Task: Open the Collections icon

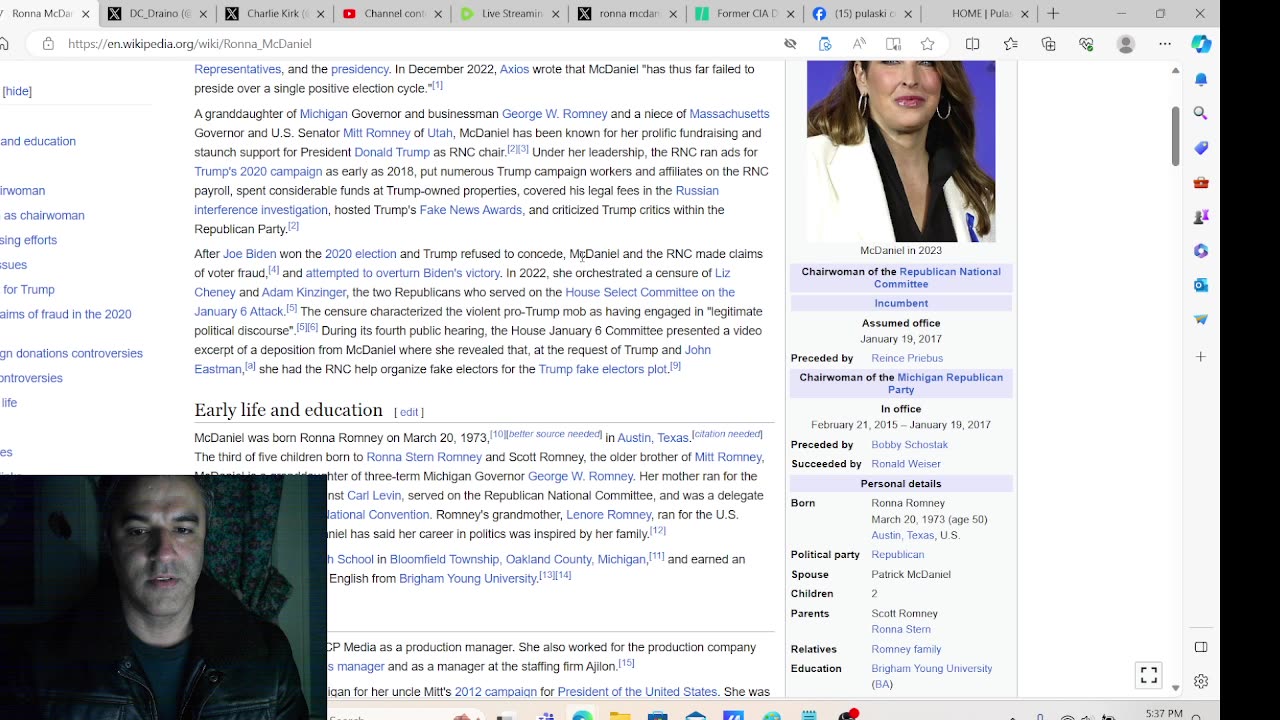Action: click(1048, 44)
